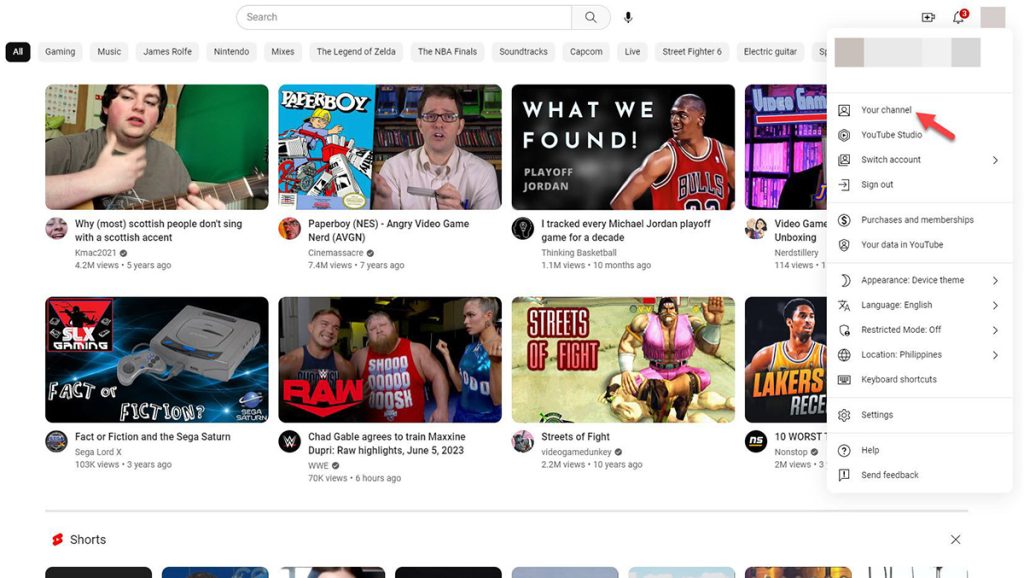1024x578 pixels.
Task: Open the notifications bell icon
Action: pos(957,18)
